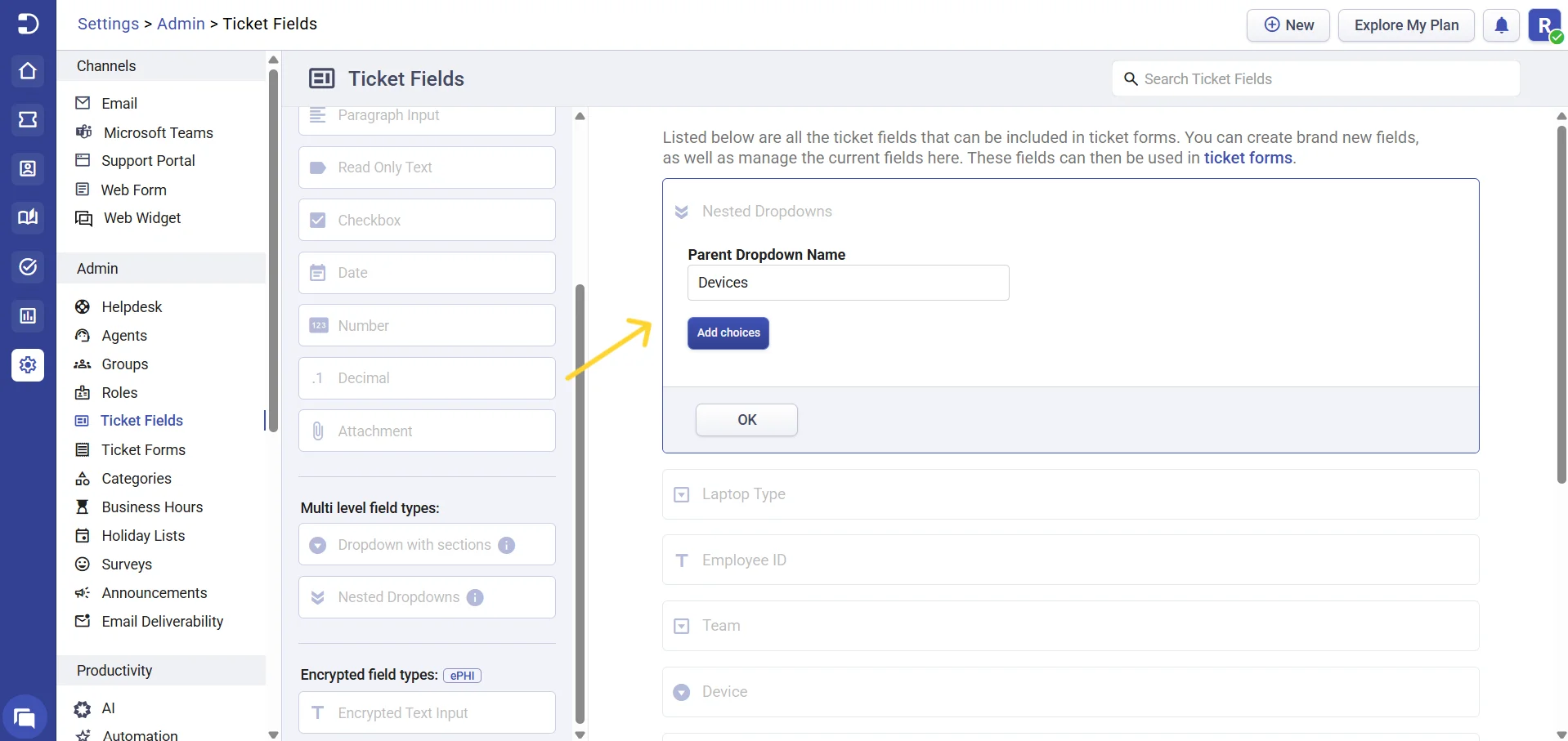This screenshot has height=741, width=1568.
Task: Click the search magnifier icon
Action: click(x=1131, y=79)
